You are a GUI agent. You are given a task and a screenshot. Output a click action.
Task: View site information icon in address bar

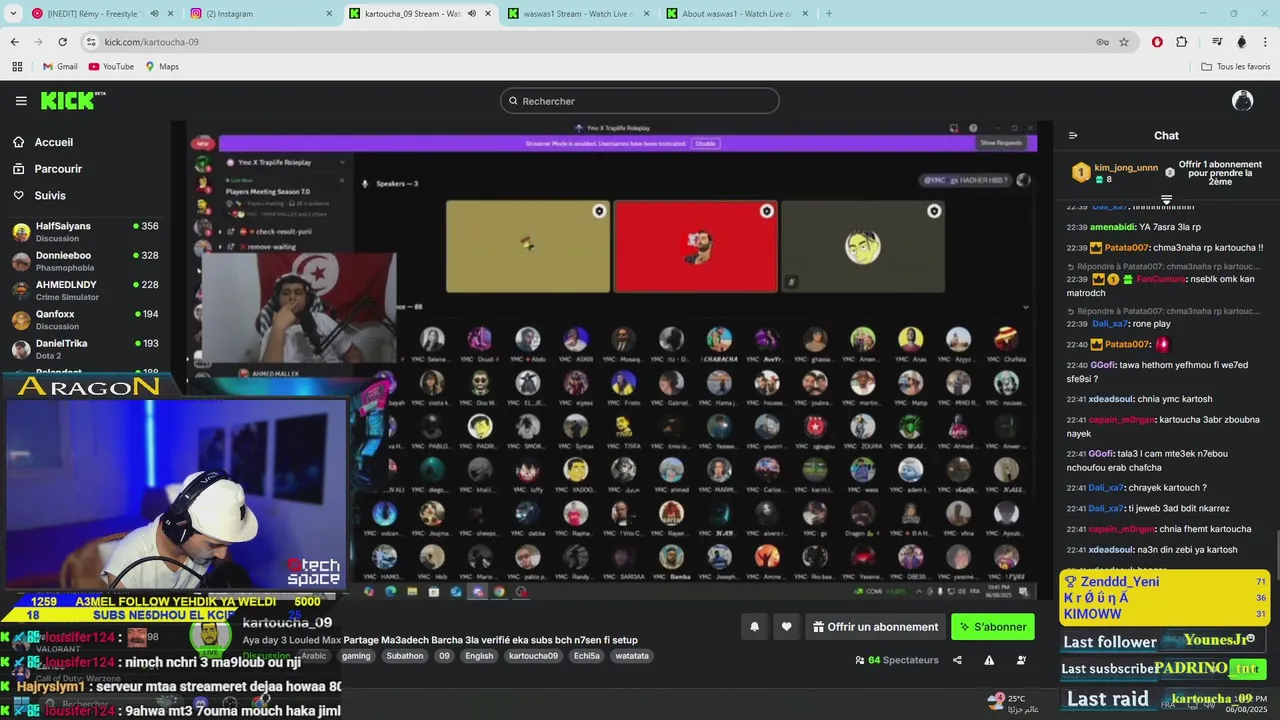click(x=91, y=42)
